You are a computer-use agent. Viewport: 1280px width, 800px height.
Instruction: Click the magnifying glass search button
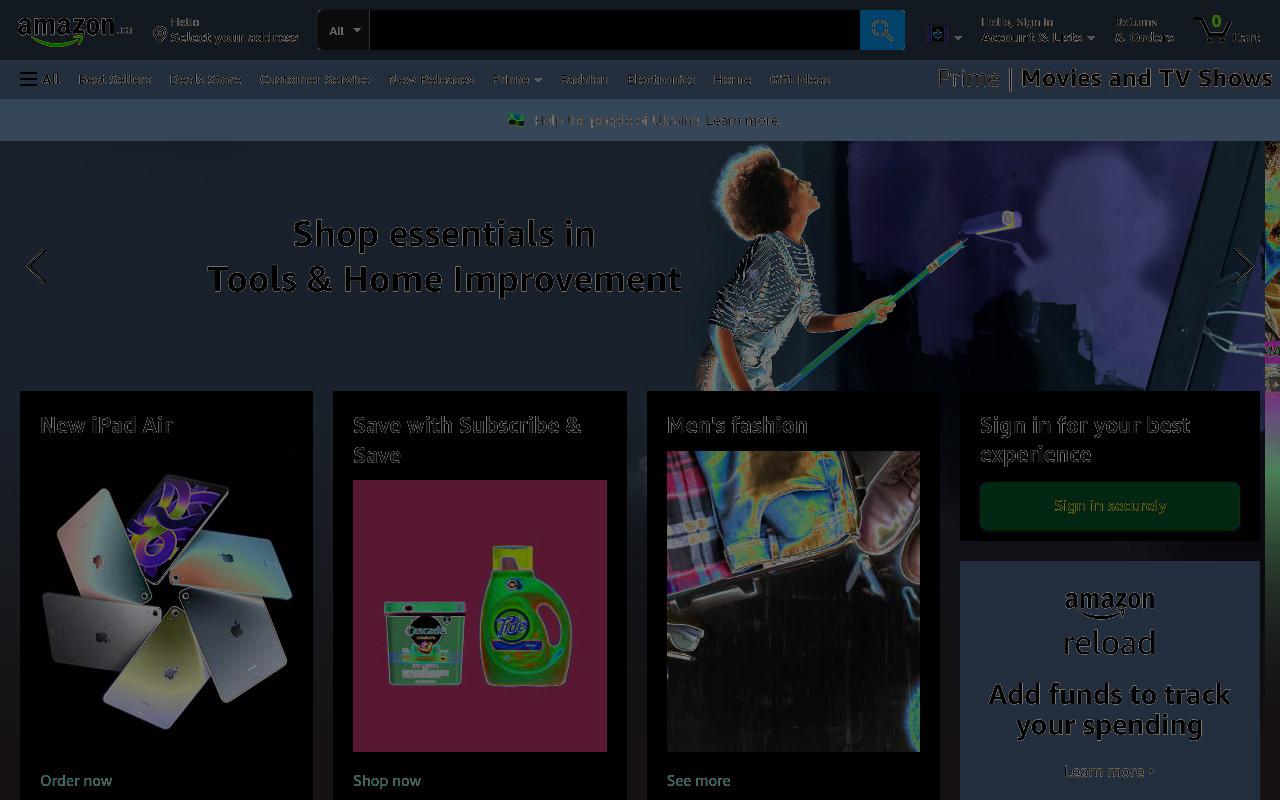coord(882,30)
